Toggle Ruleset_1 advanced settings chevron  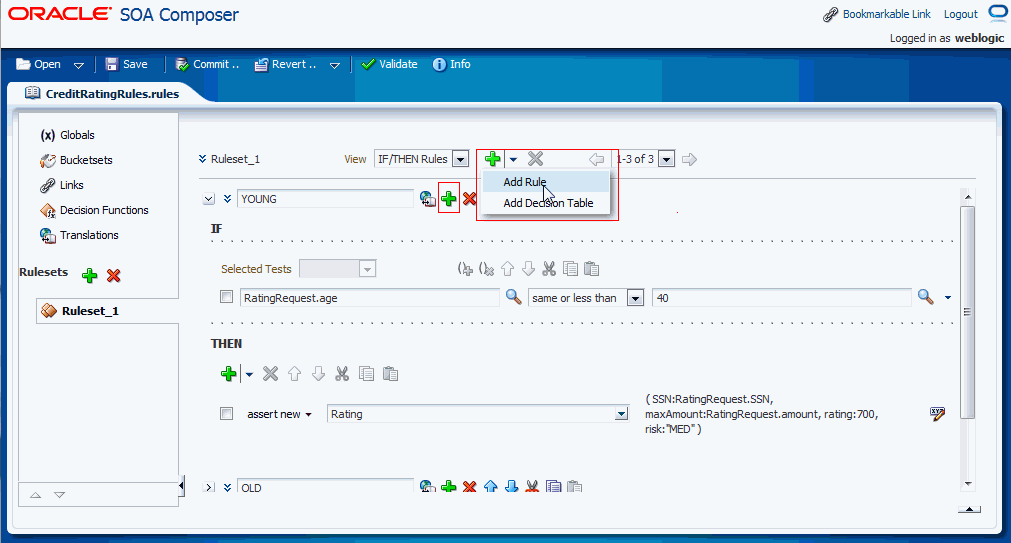(x=202, y=159)
